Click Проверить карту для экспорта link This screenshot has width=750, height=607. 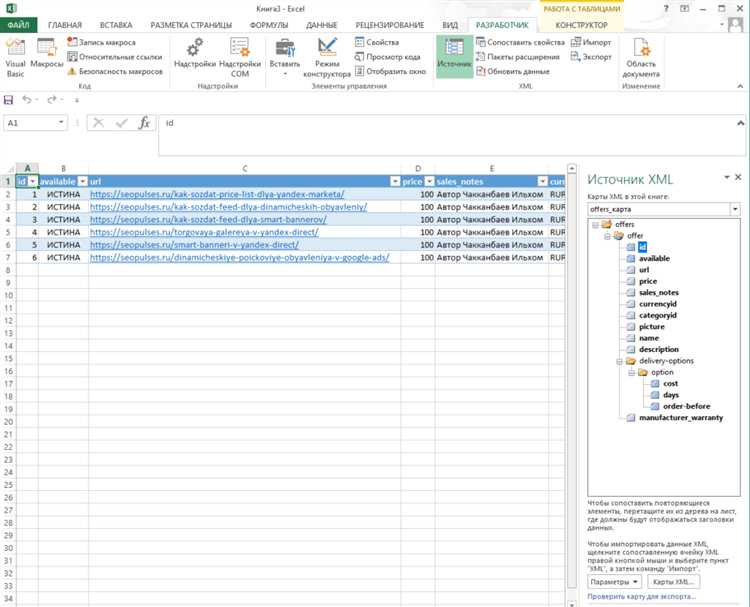point(641,596)
